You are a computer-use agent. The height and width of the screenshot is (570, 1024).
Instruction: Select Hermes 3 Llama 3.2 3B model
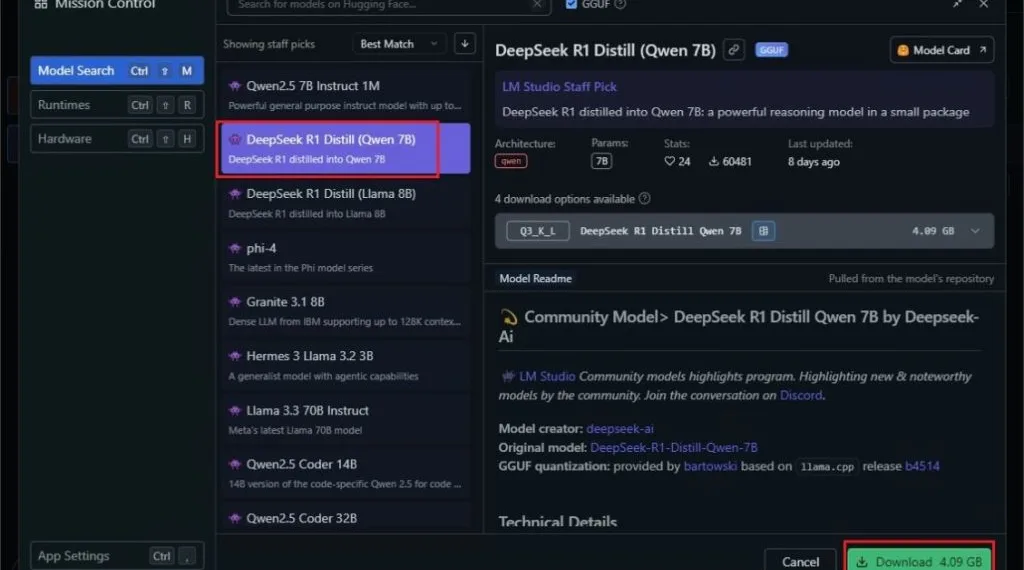tap(345, 365)
